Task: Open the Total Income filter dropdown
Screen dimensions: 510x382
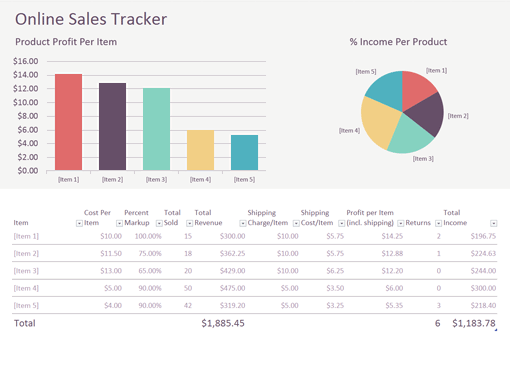Action: point(494,223)
